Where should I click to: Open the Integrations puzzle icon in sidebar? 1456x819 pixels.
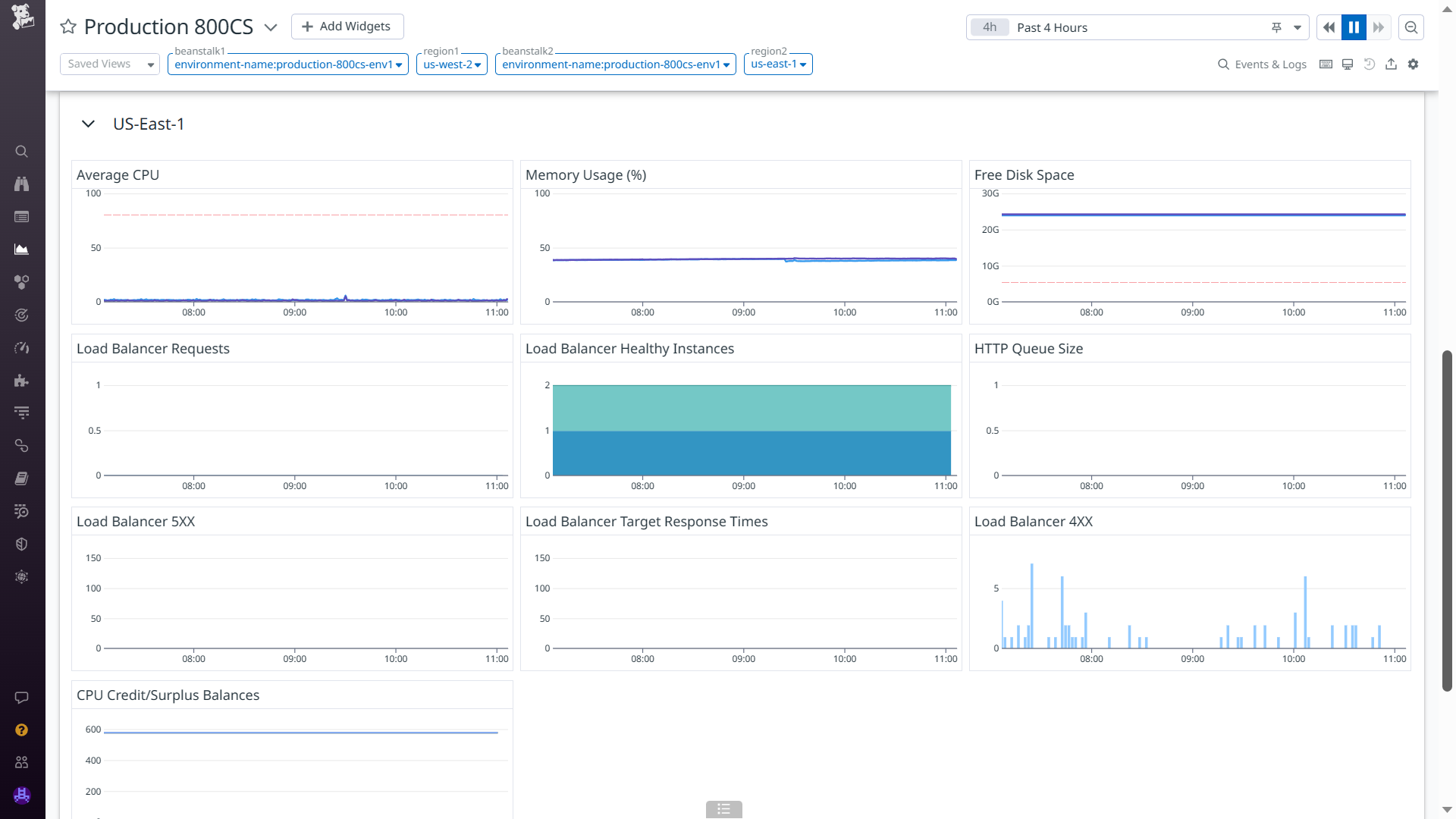pos(21,381)
